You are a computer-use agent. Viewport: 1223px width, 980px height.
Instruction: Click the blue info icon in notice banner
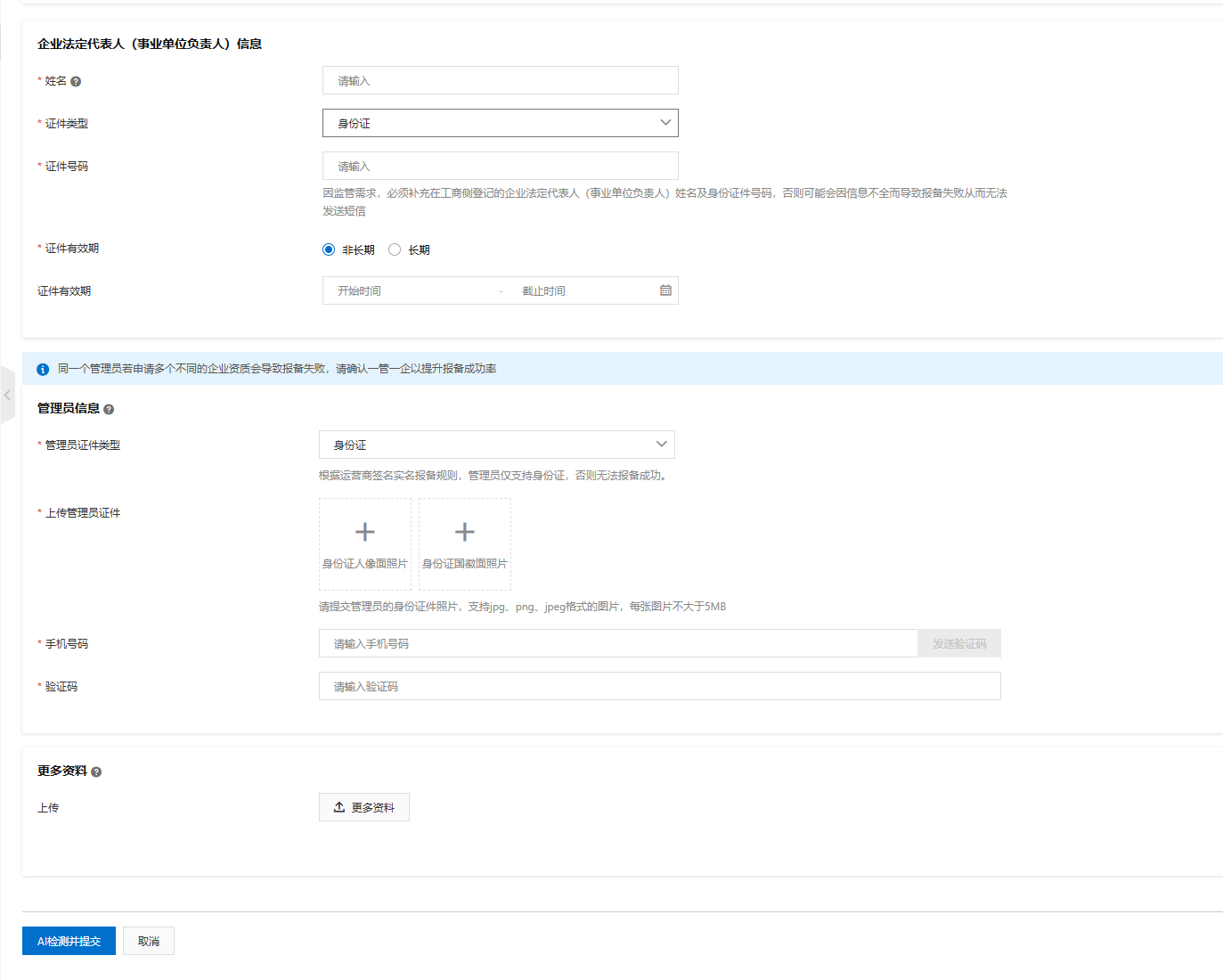click(43, 369)
